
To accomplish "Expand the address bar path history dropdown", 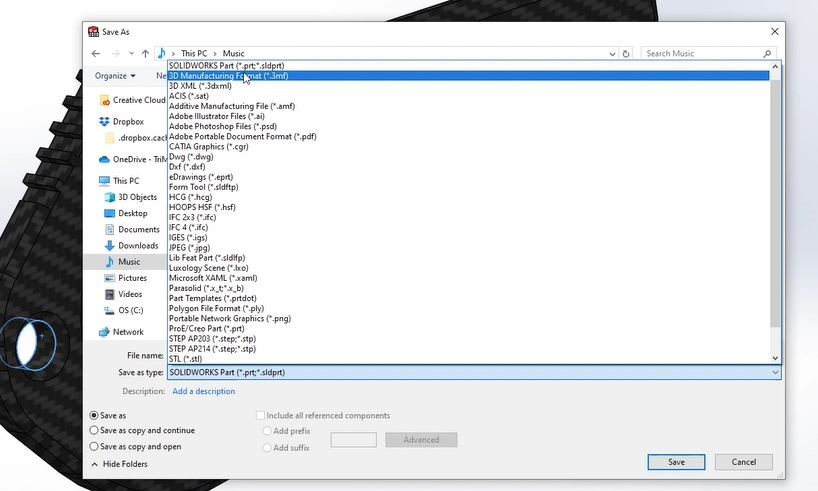I will [611, 53].
